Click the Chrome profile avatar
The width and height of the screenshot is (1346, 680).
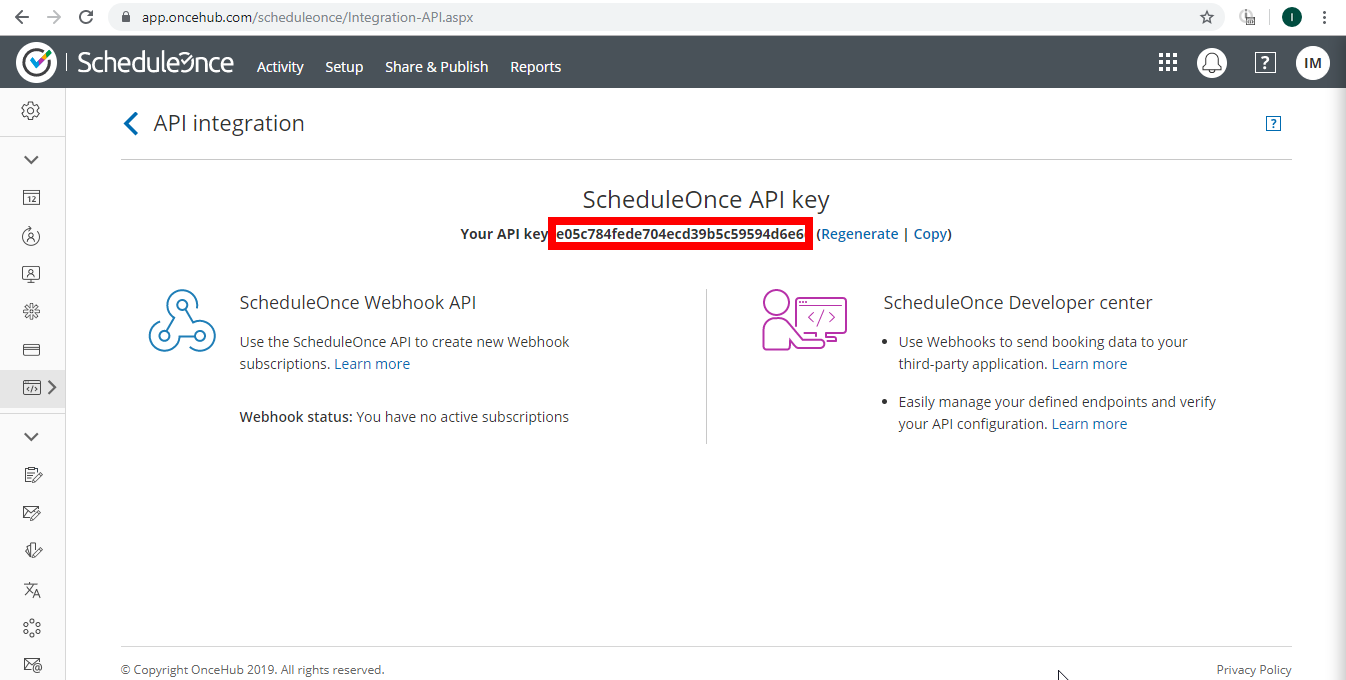coord(1291,17)
